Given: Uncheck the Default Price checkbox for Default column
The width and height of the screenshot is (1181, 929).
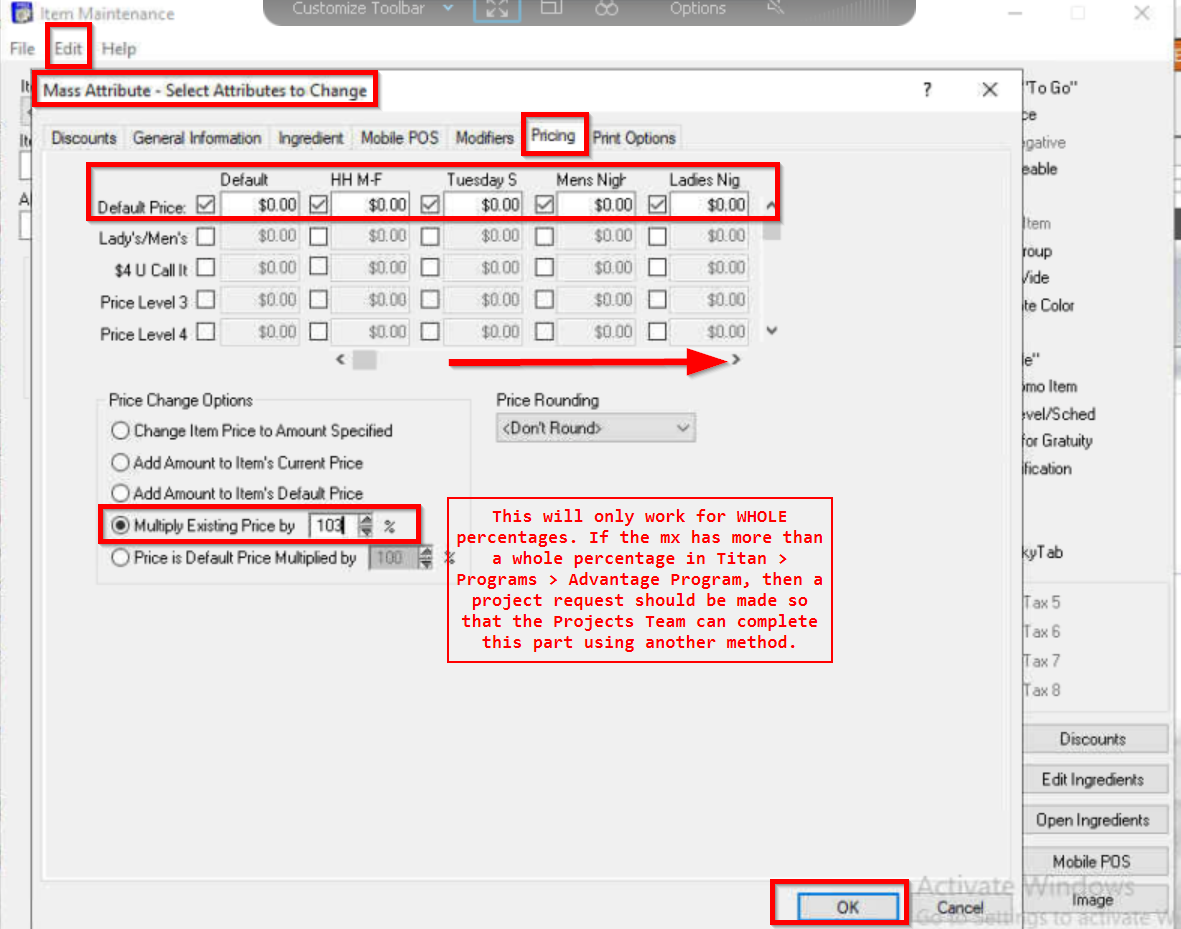Looking at the screenshot, I should click(x=206, y=205).
